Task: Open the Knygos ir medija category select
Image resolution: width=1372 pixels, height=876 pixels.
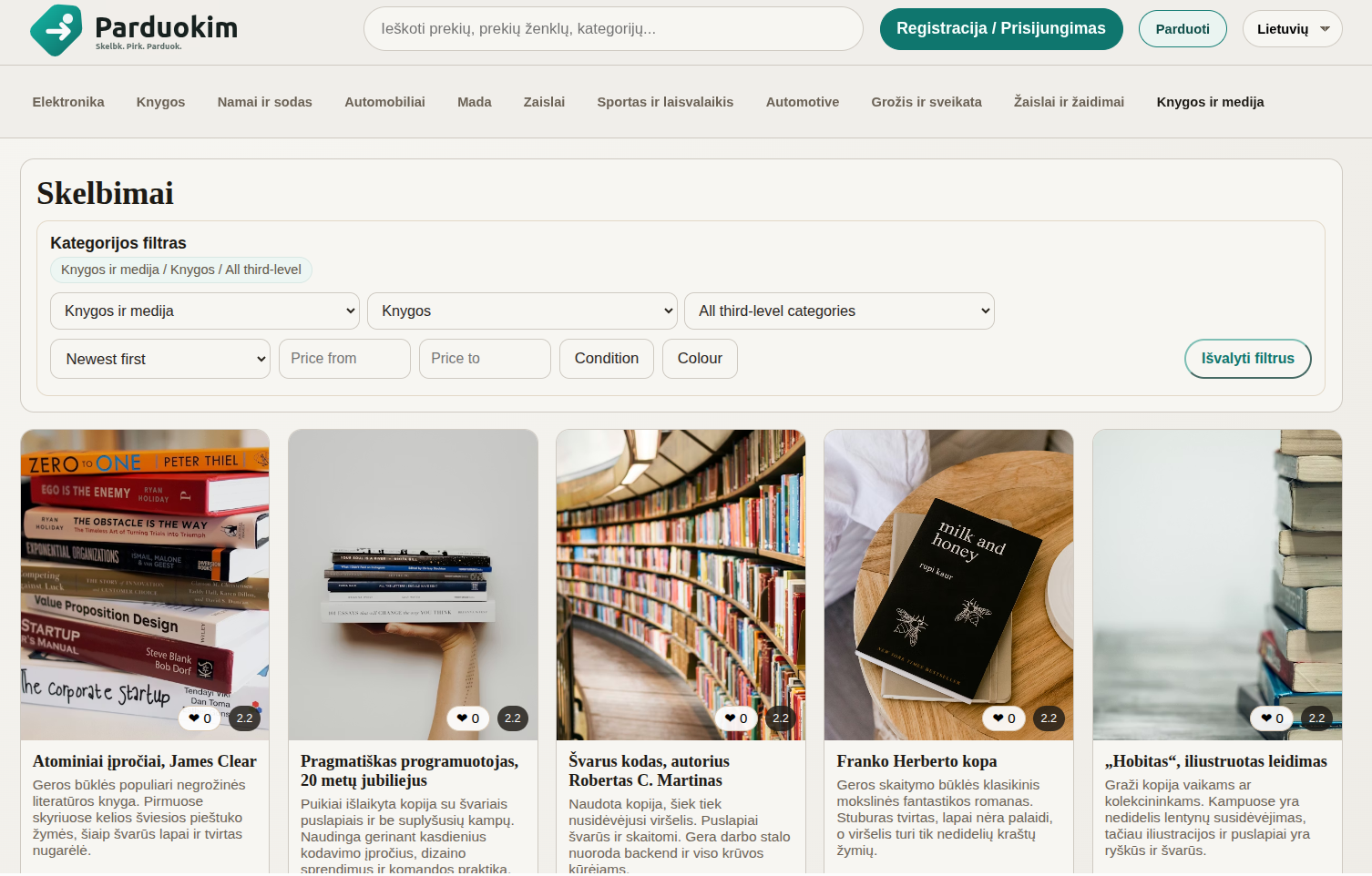Action: click(x=205, y=311)
